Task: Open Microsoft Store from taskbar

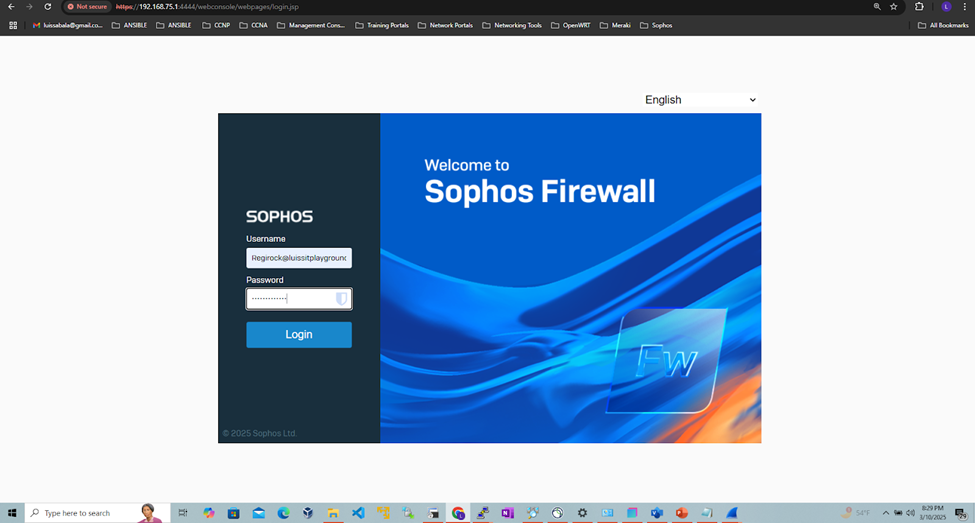Action: [x=233, y=513]
